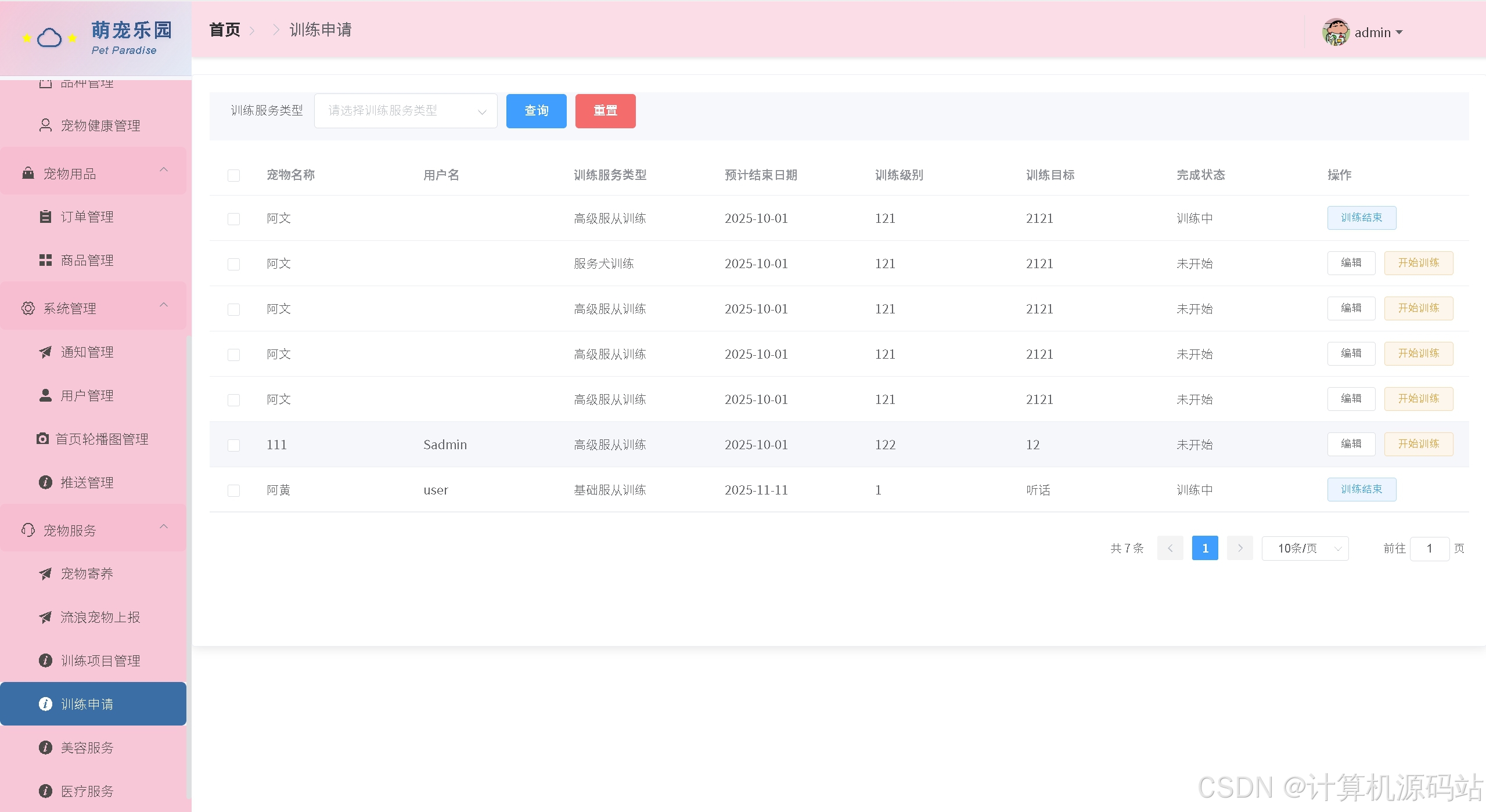Open 通知管理 menu item
The image size is (1486, 812).
pyautogui.click(x=93, y=352)
